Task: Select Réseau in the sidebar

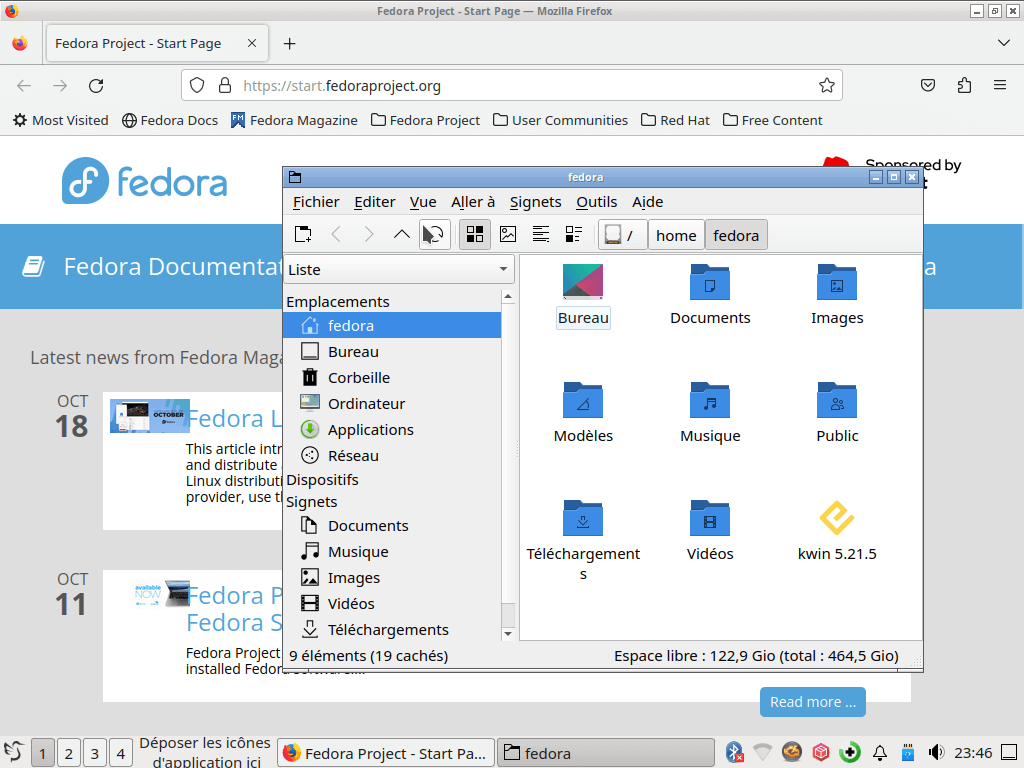Action: click(x=392, y=456)
